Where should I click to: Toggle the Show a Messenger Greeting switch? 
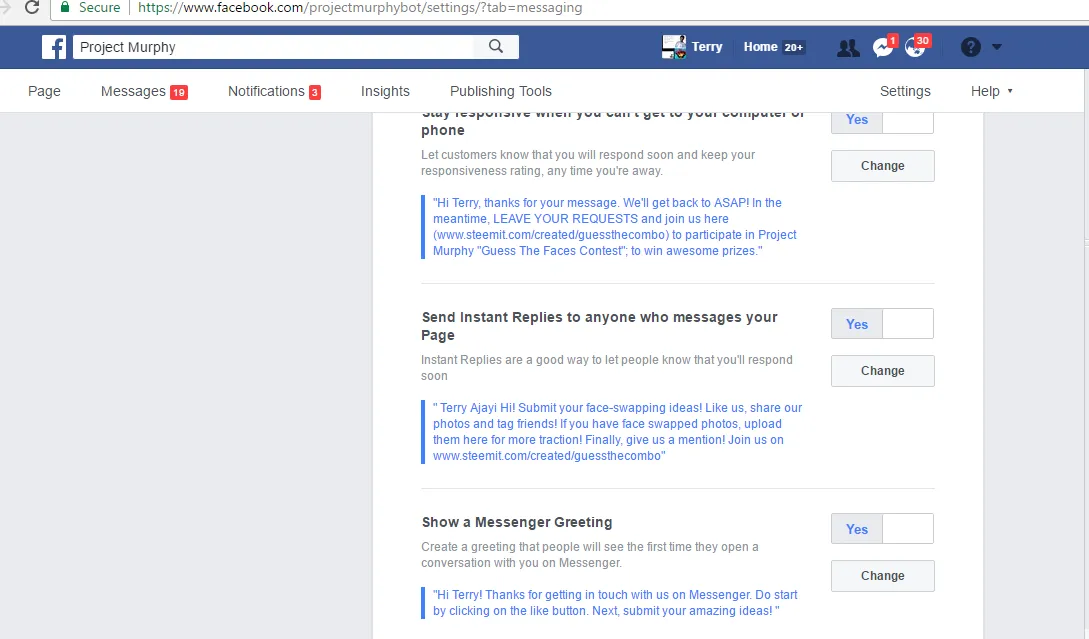[x=882, y=529]
